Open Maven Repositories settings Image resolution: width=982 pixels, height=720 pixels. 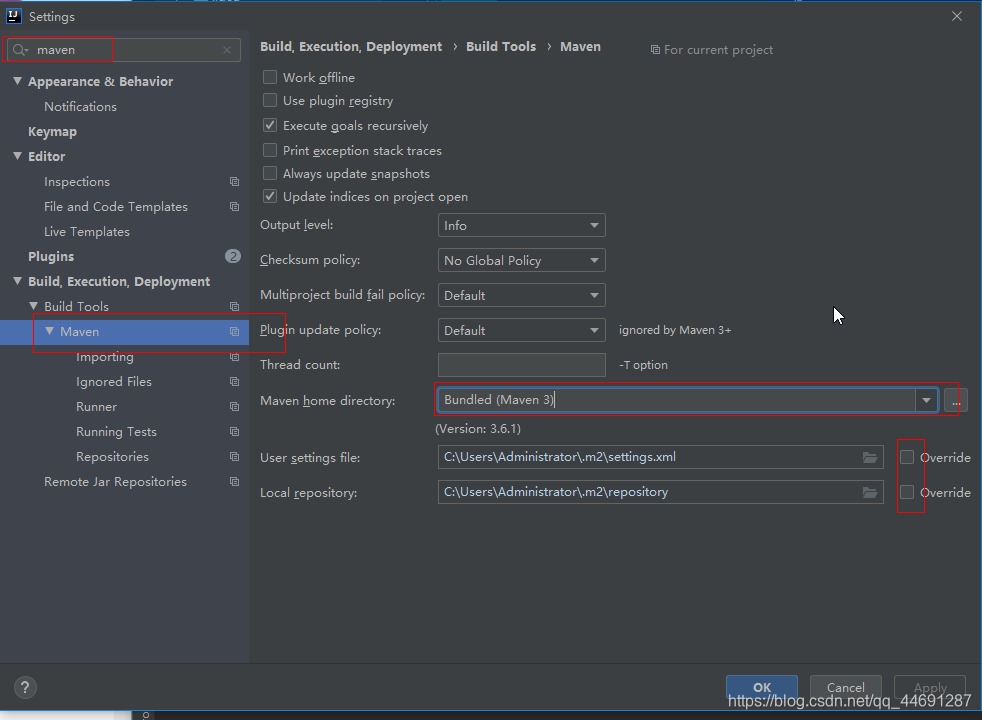click(x=113, y=457)
